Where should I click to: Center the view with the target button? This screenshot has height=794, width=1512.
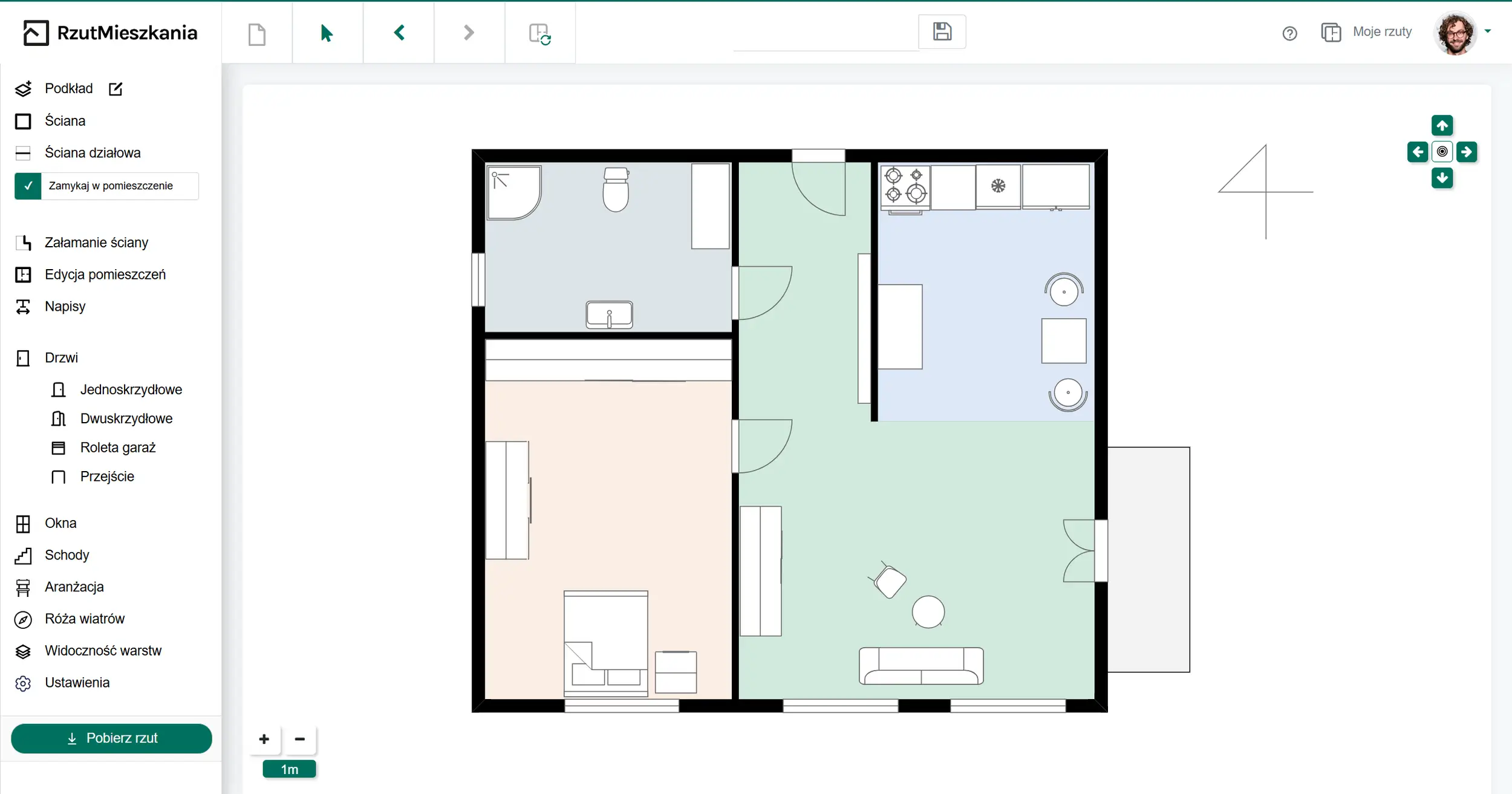coord(1442,152)
